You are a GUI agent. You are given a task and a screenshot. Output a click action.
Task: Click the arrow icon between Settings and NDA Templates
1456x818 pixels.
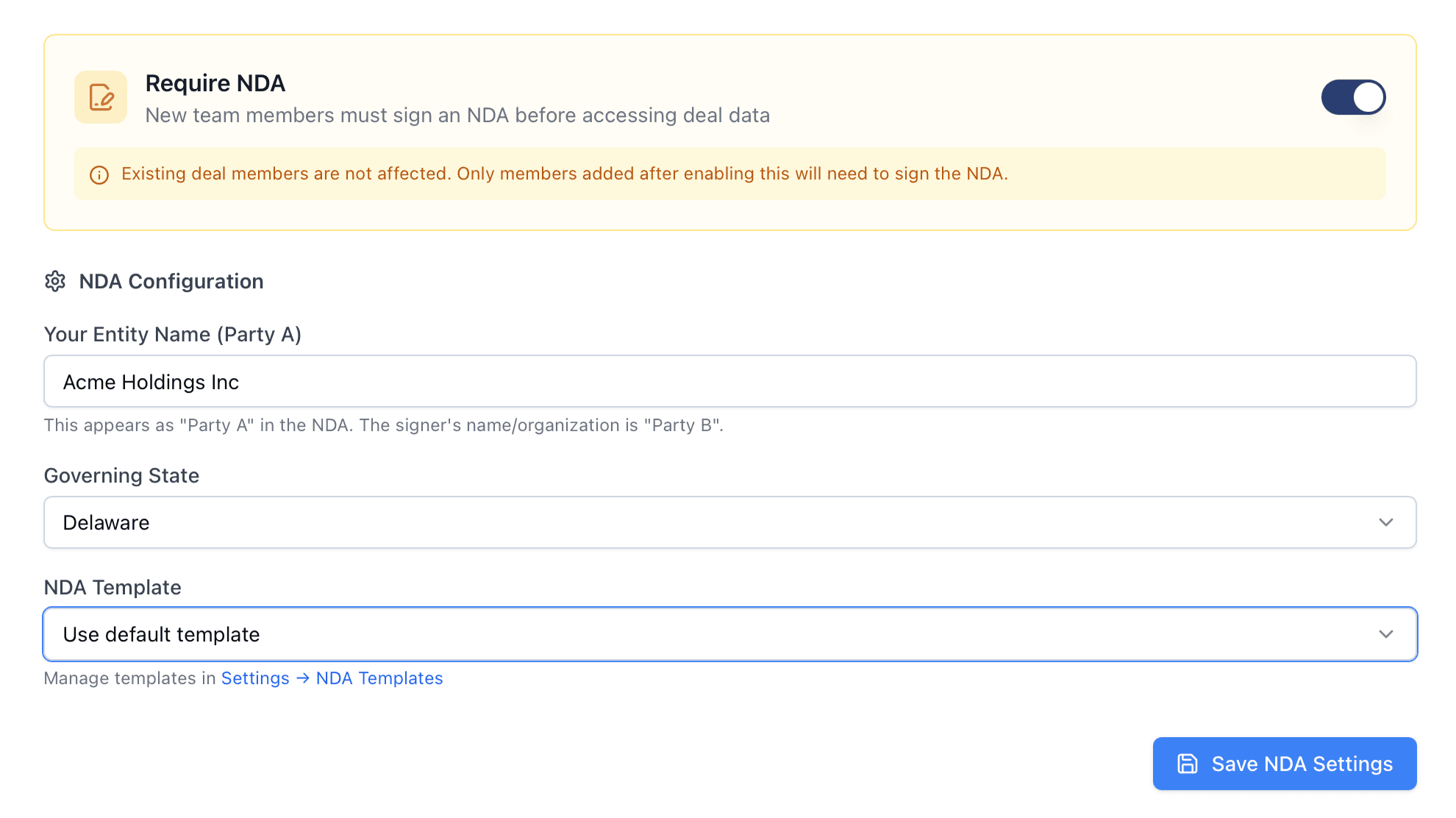302,678
